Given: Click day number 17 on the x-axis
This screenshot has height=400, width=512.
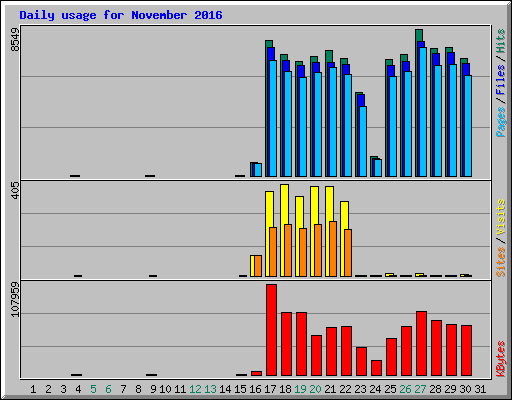Looking at the screenshot, I should click(x=270, y=389).
